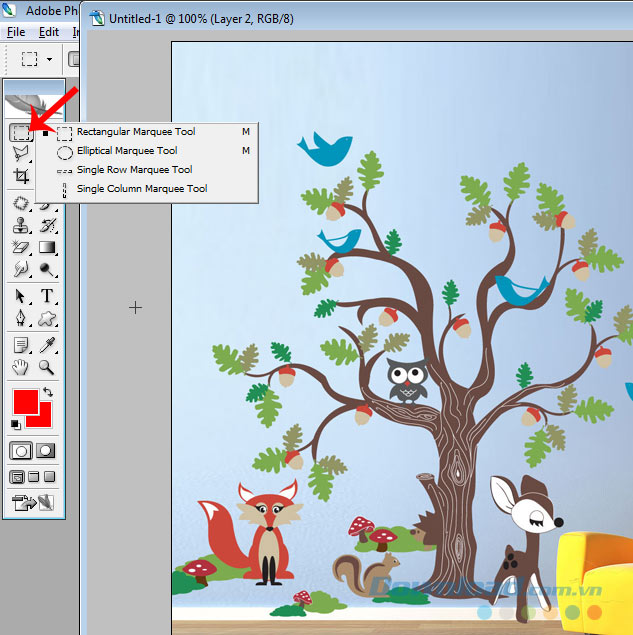
Task: Pick the Clone Stamp tool
Action: (20, 225)
